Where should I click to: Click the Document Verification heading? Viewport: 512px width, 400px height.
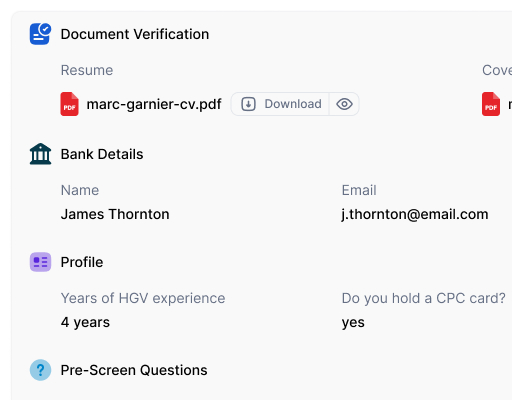click(x=135, y=34)
